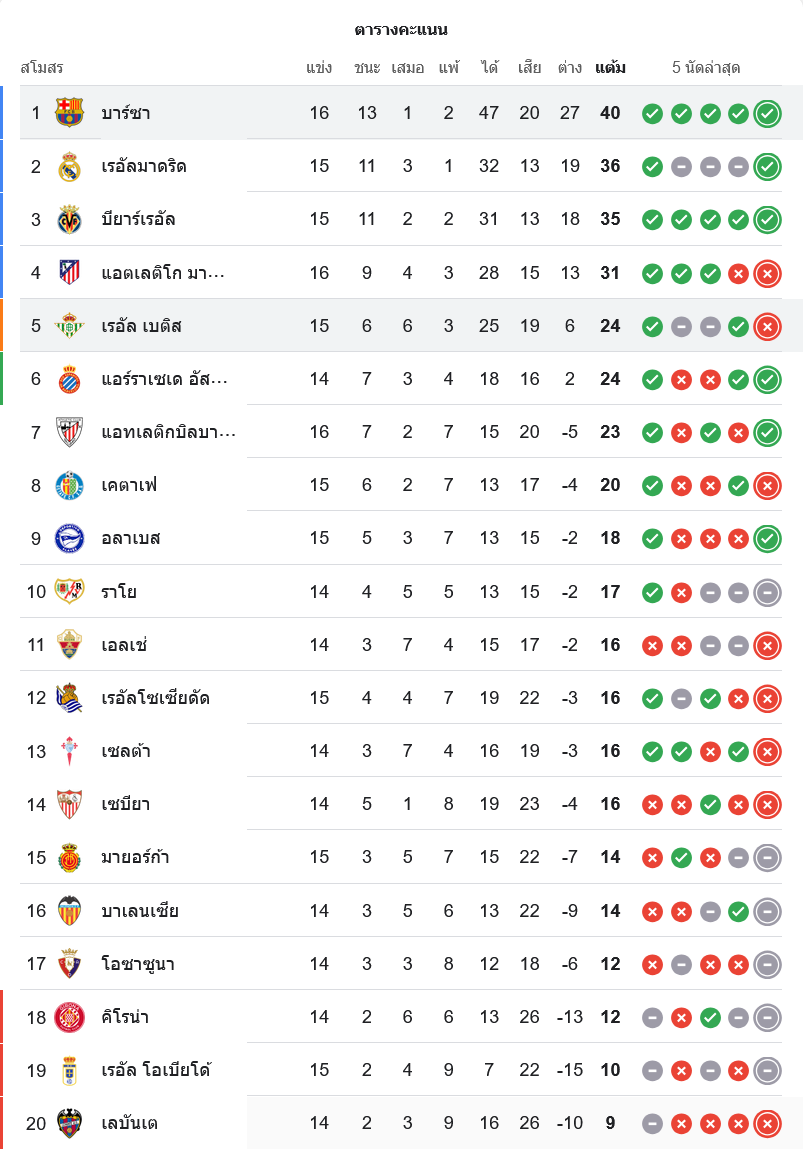
Task: Click the ตารางคะแนน table title
Action: pyautogui.click(x=401, y=30)
